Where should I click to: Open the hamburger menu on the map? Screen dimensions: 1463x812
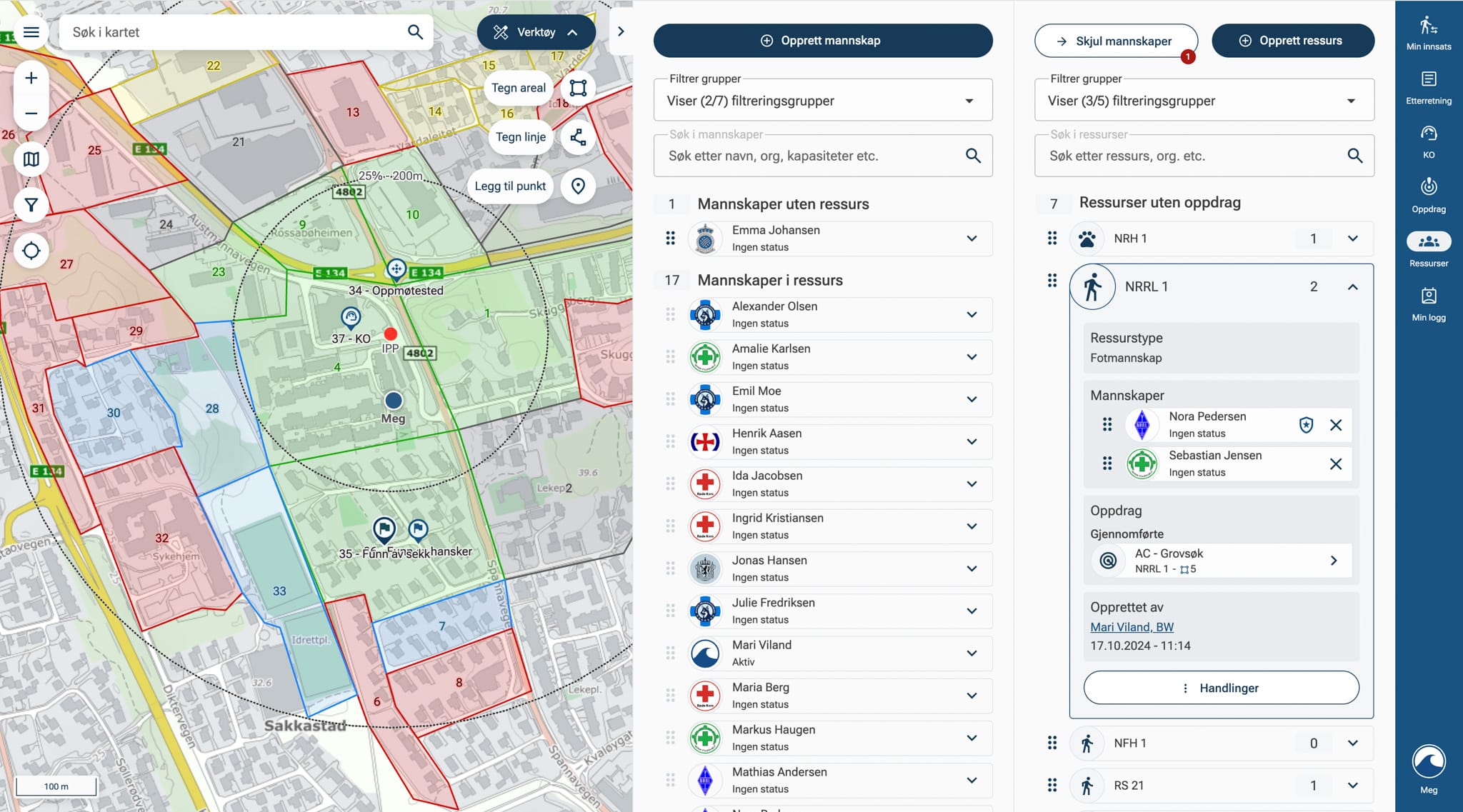tap(31, 32)
